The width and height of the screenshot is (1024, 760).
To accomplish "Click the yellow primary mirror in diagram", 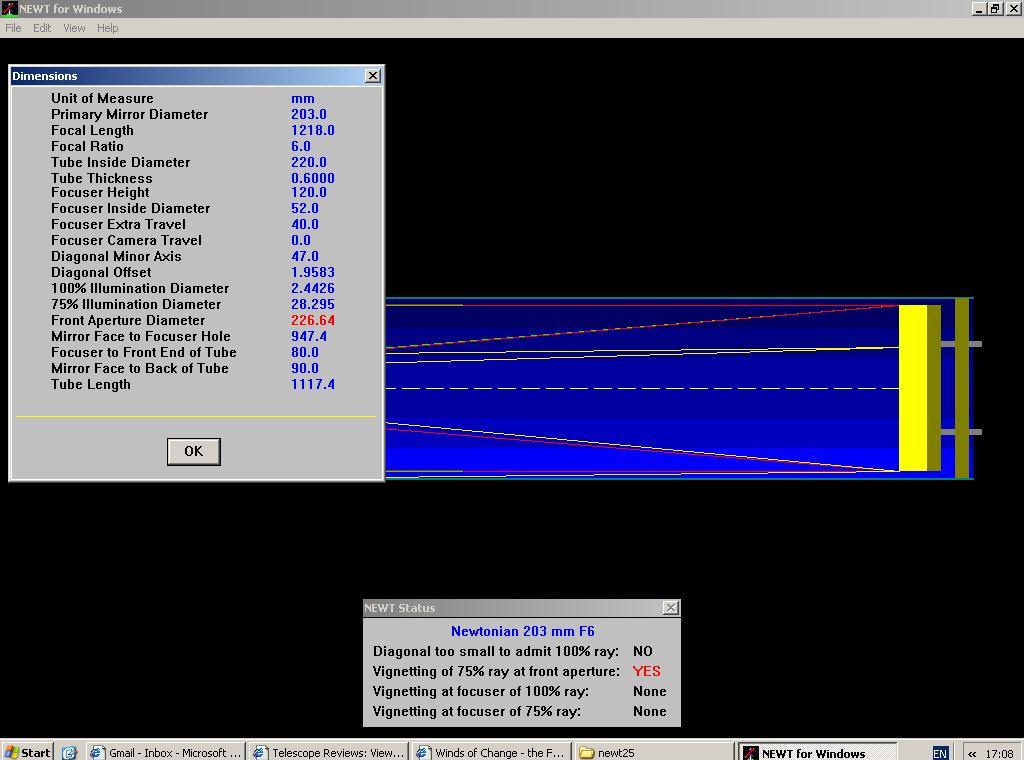I will tap(913, 388).
